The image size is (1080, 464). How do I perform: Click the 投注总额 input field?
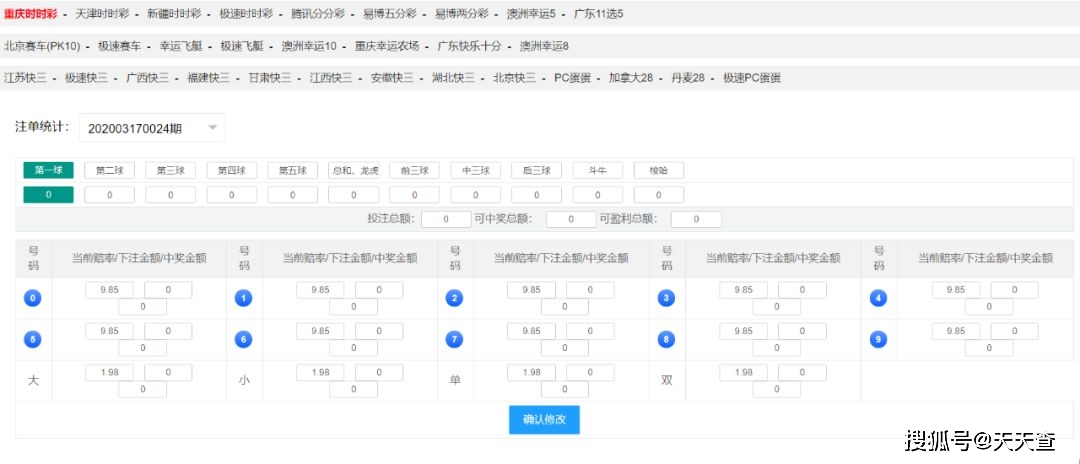point(446,219)
